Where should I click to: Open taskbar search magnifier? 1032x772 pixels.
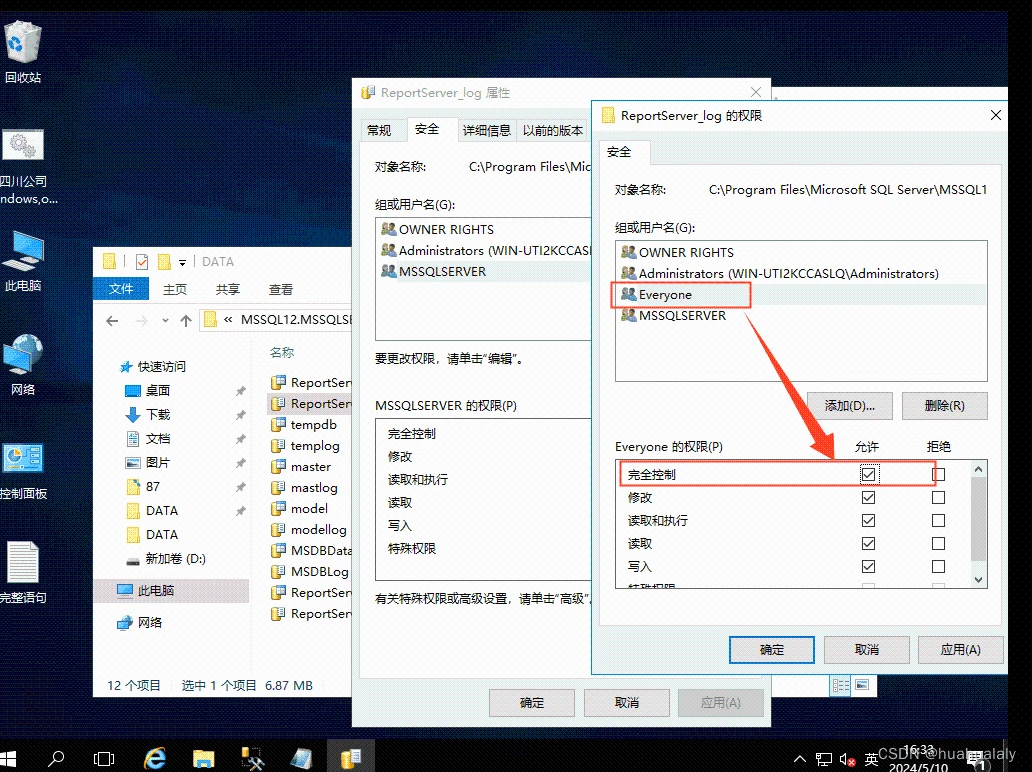pos(57,758)
